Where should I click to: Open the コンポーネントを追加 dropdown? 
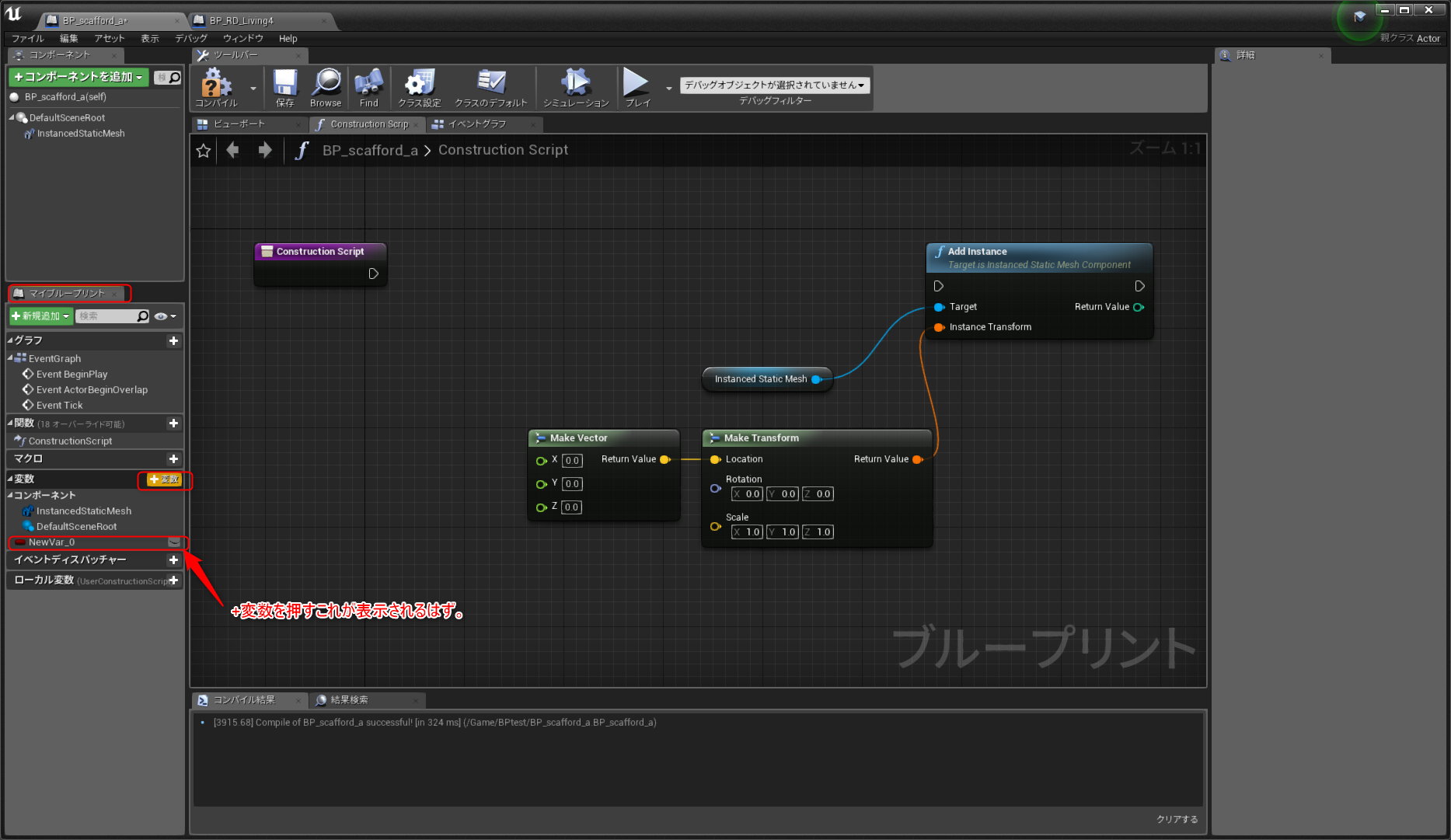pyautogui.click(x=78, y=77)
